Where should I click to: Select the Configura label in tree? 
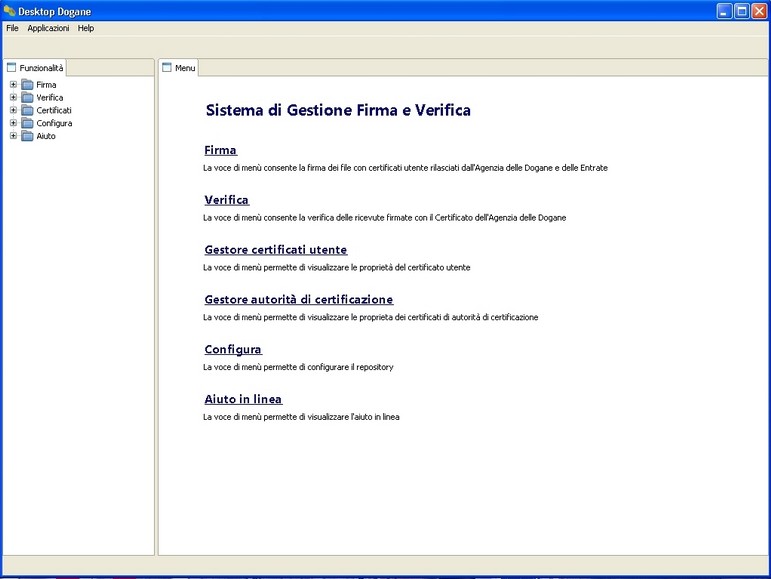click(x=54, y=123)
